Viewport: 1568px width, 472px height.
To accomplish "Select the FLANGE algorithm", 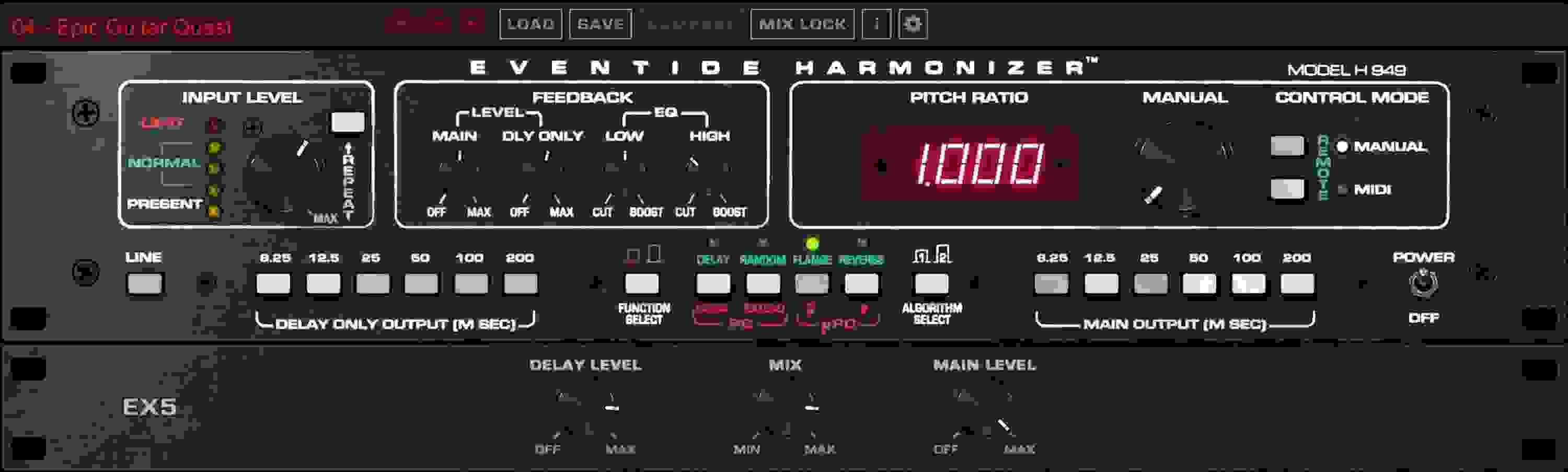I will click(x=811, y=283).
